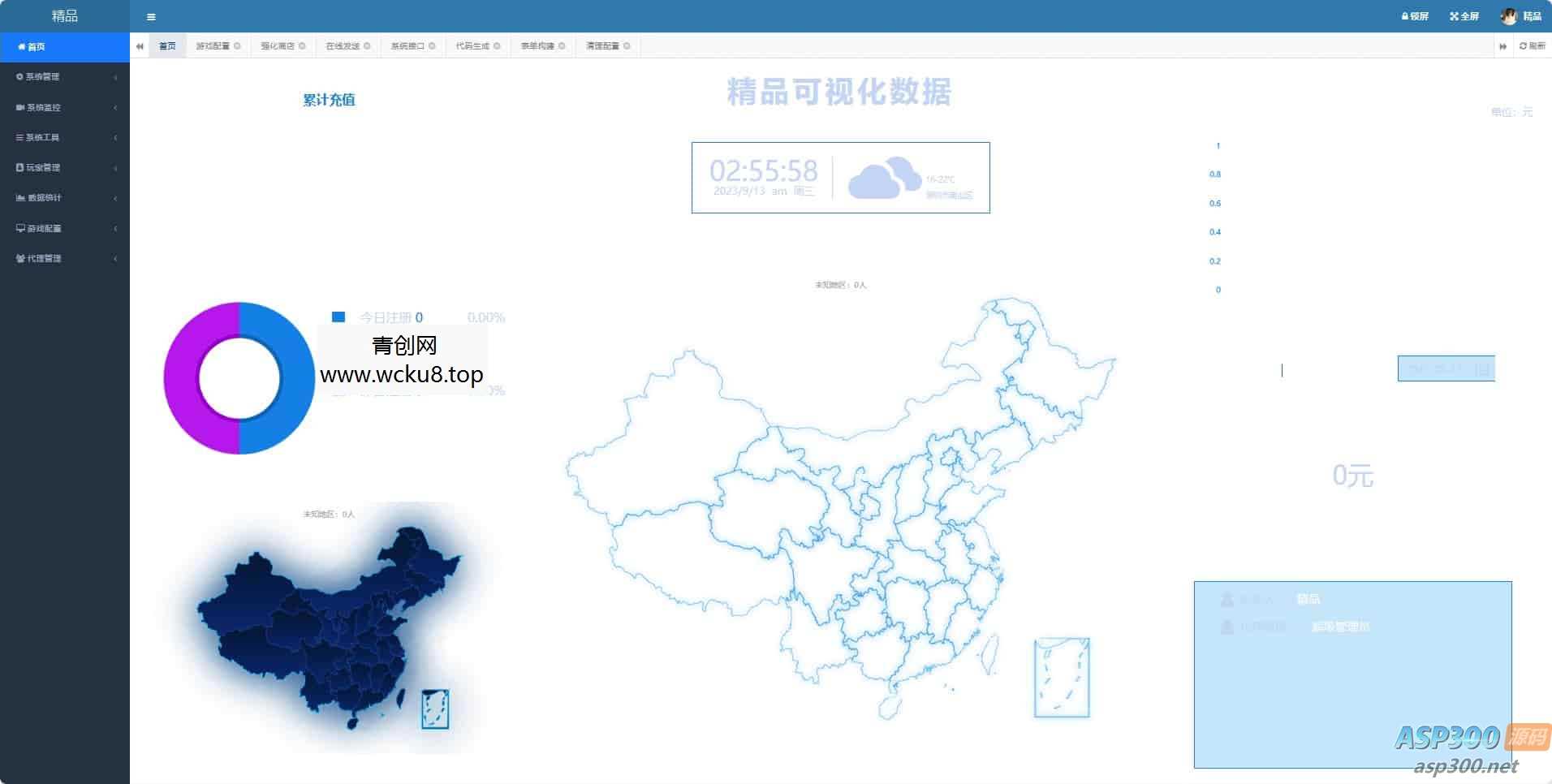Image resolution: width=1552 pixels, height=784 pixels.
Task: Open the 强化商店 tab
Action: [x=277, y=46]
